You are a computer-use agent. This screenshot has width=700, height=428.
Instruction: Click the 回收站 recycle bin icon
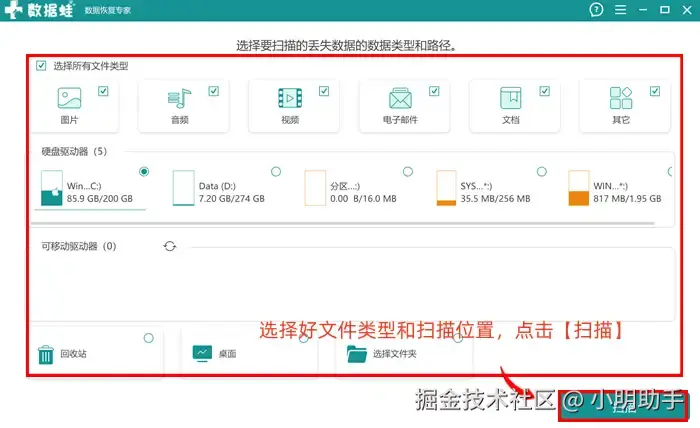click(46, 355)
